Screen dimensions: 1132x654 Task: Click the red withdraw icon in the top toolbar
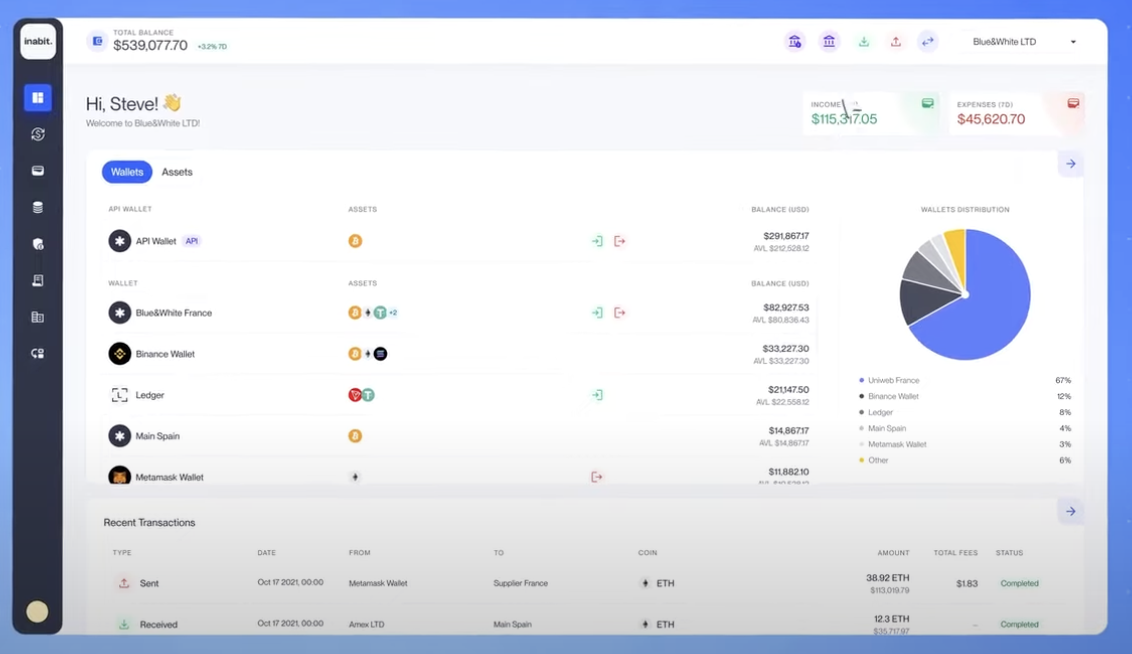[896, 41]
